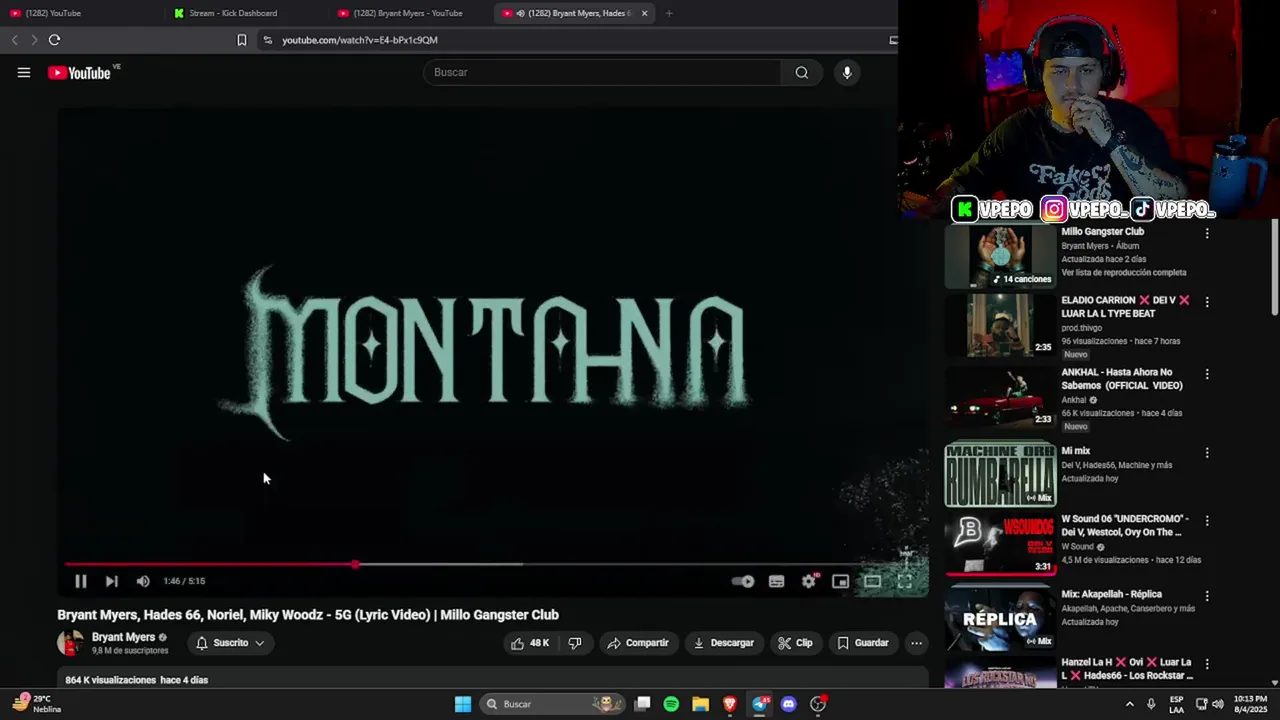Go back in browser

[x=14, y=40]
